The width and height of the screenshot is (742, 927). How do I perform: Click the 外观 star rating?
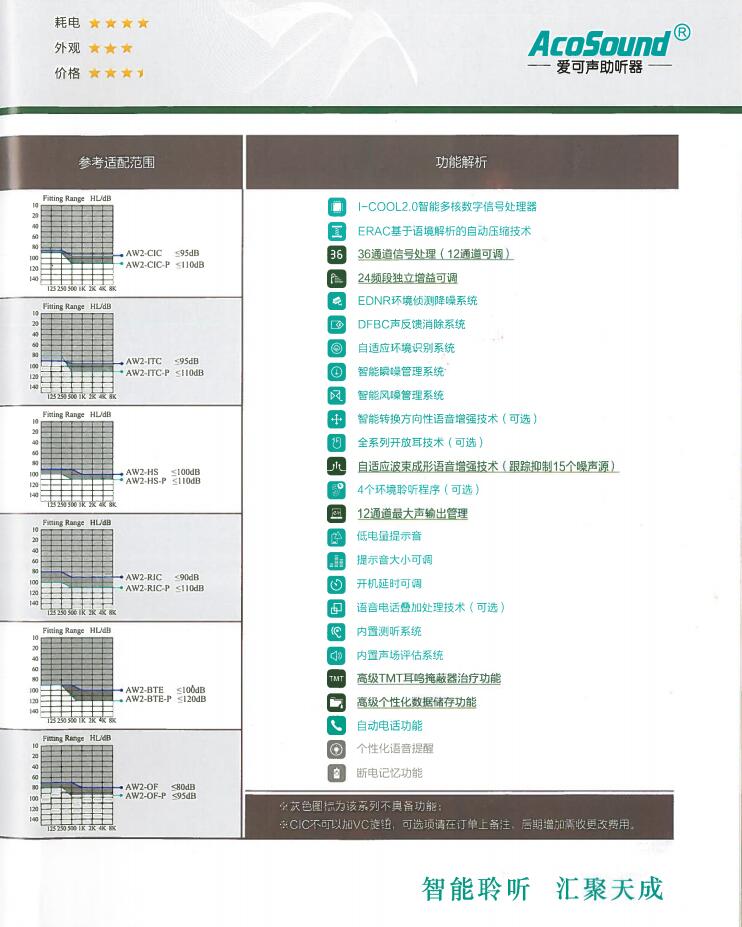coord(111,48)
